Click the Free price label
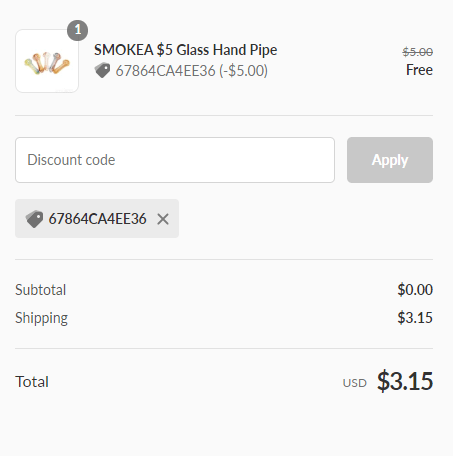Viewport: 453px width, 456px height. 419,70
